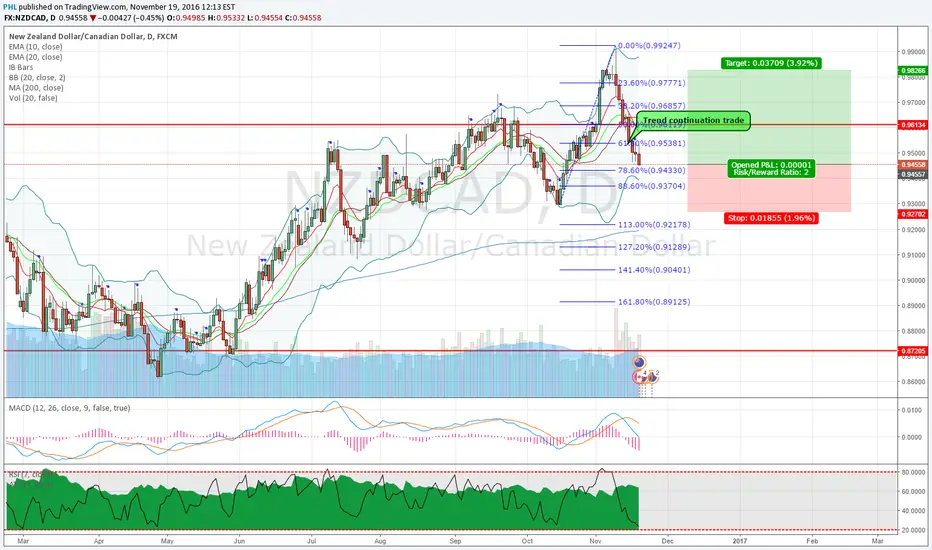Click the 61.80%(0.95381) Fibonacci level label

tap(652, 143)
